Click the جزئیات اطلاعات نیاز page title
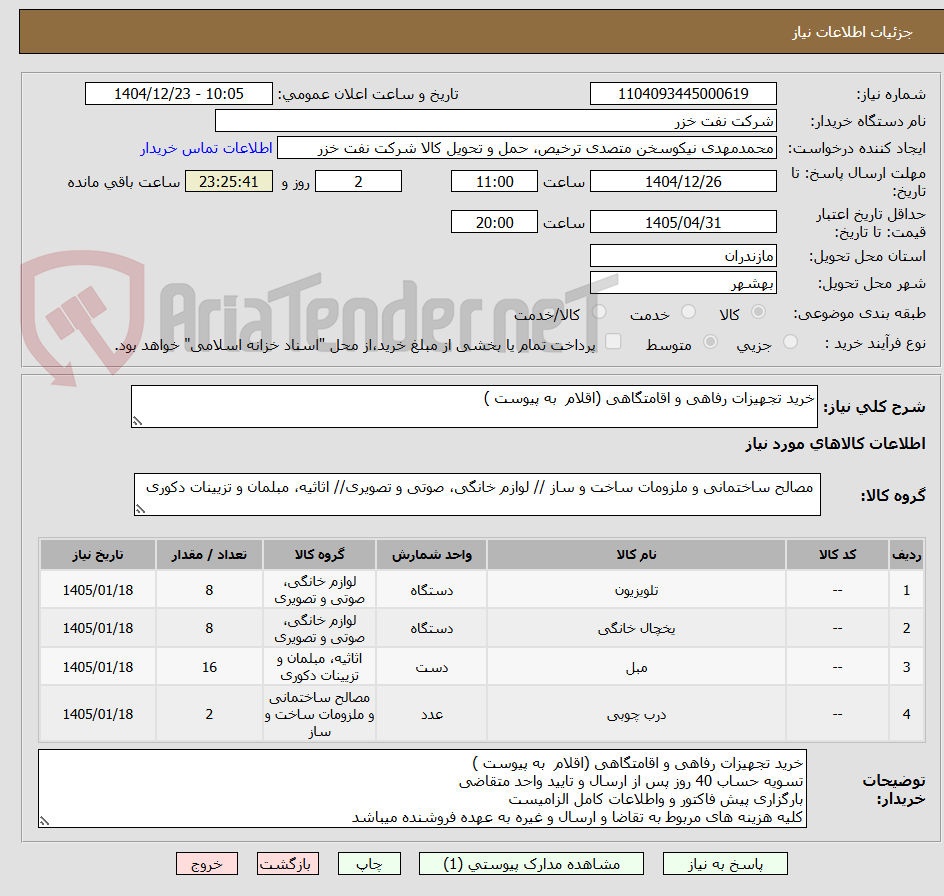944x896 pixels. pos(852,32)
